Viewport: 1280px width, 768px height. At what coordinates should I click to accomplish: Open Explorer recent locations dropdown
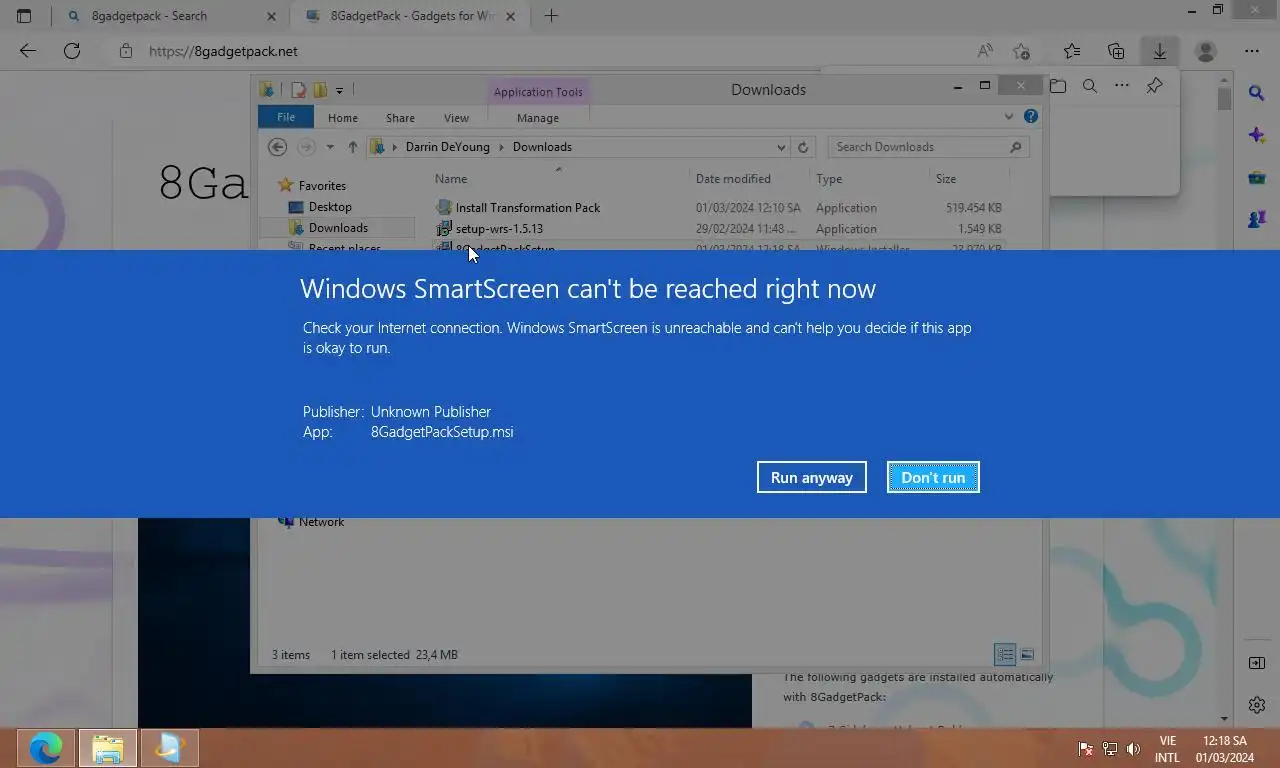pos(330,147)
